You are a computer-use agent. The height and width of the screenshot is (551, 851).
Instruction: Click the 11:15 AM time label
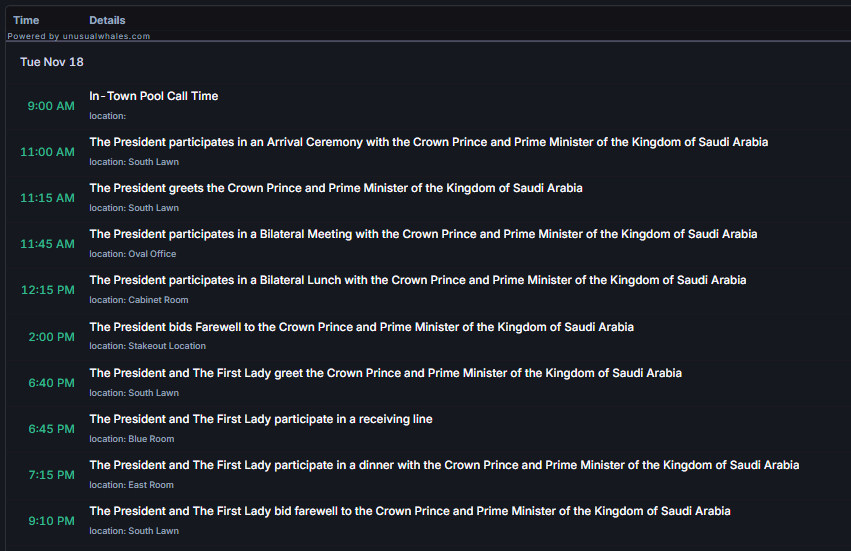click(x=47, y=198)
